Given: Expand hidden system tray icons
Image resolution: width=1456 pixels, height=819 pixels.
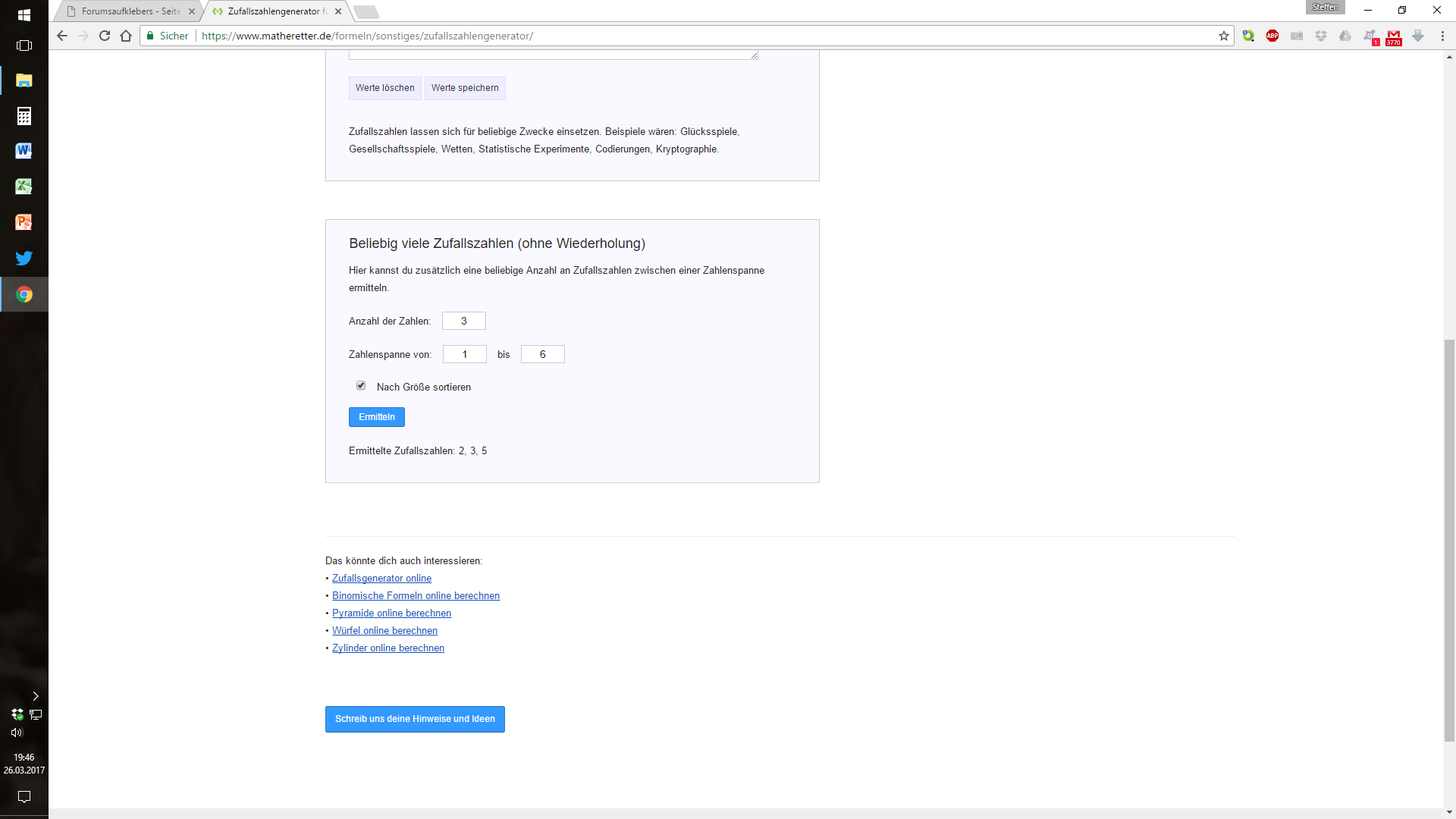Looking at the screenshot, I should pyautogui.click(x=35, y=696).
